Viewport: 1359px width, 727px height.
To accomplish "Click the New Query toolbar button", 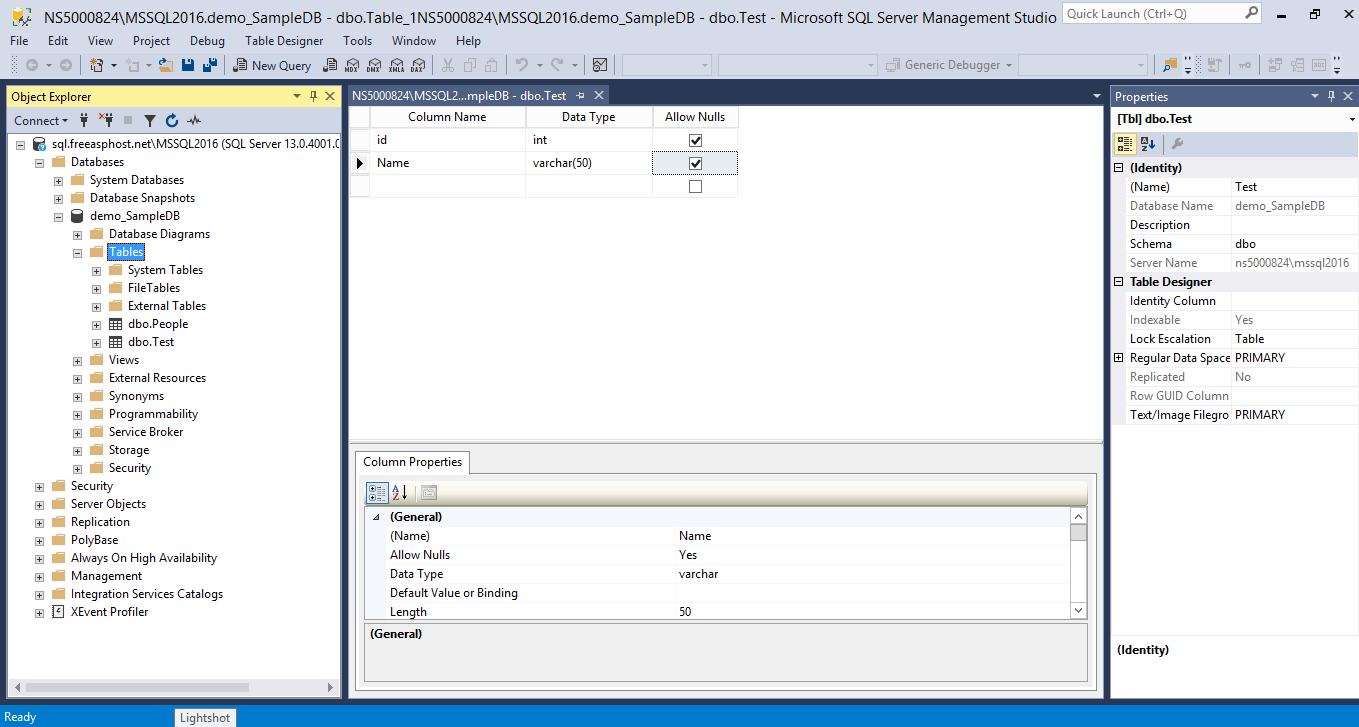I will pos(273,65).
